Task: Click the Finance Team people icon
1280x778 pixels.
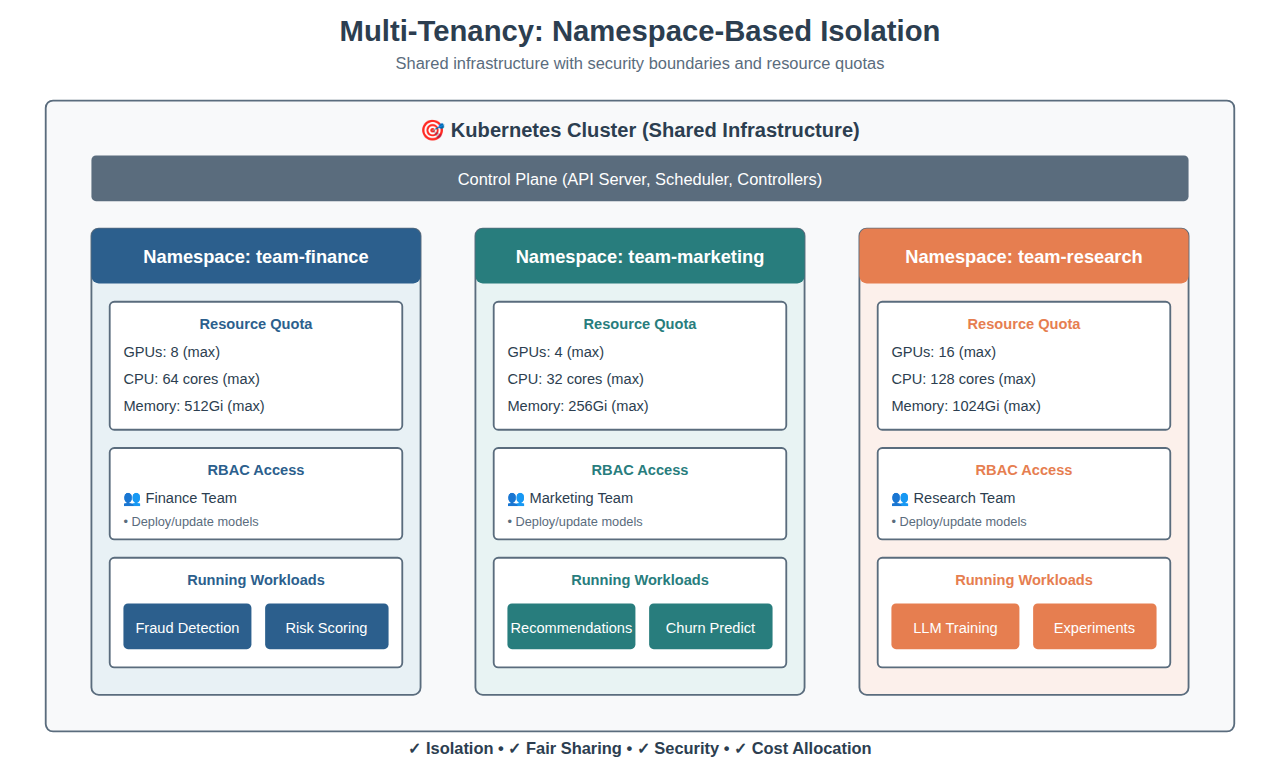Action: coord(132,498)
